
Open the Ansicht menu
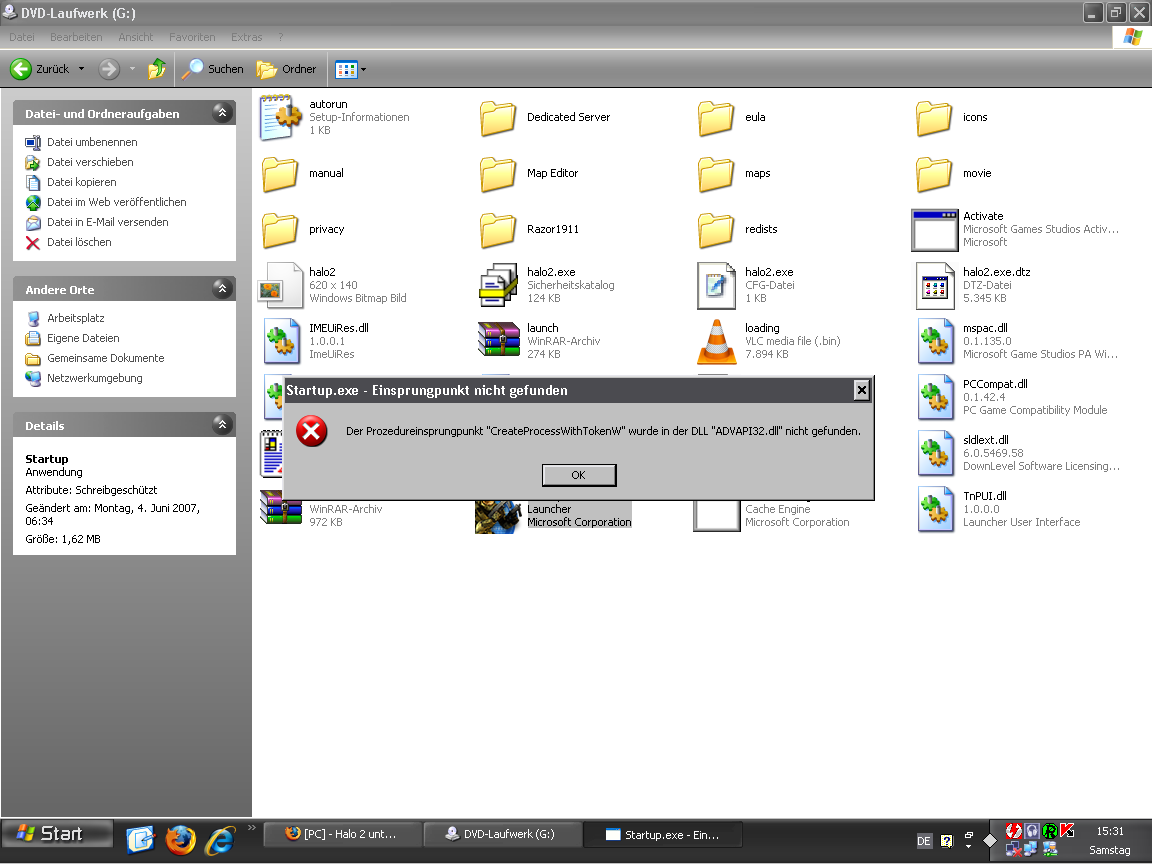pyautogui.click(x=136, y=37)
